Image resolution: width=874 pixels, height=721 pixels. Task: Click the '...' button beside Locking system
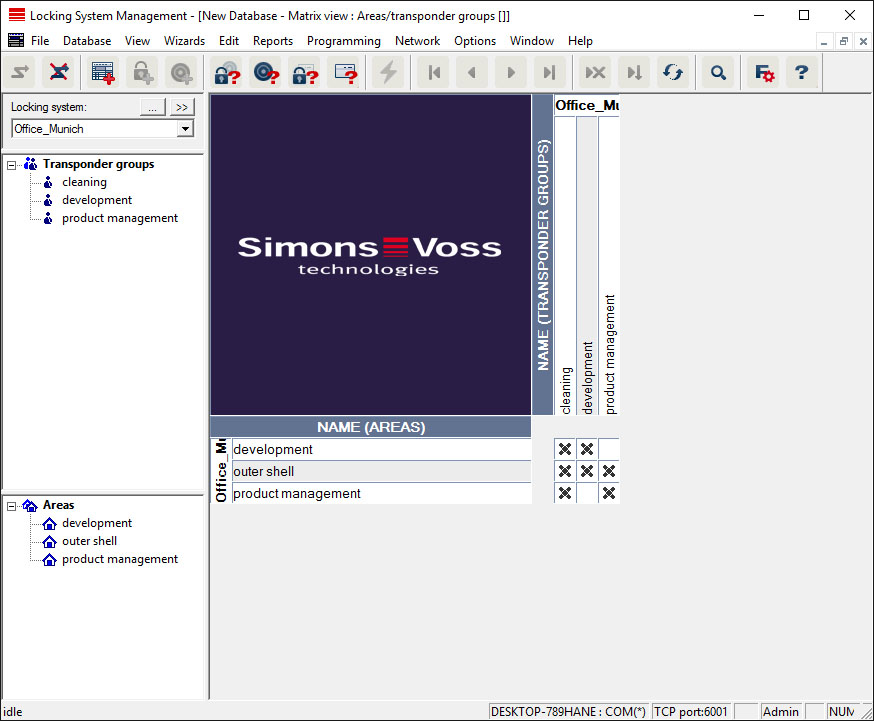tap(151, 107)
